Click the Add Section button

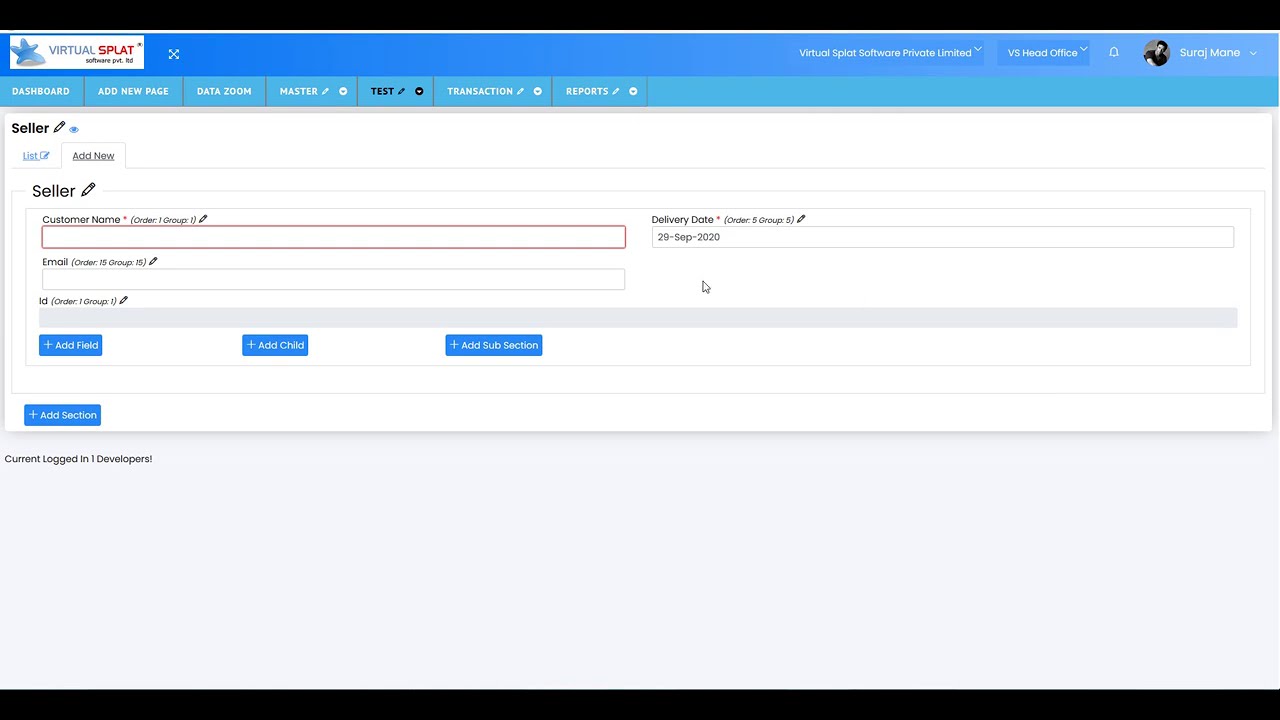pos(62,415)
